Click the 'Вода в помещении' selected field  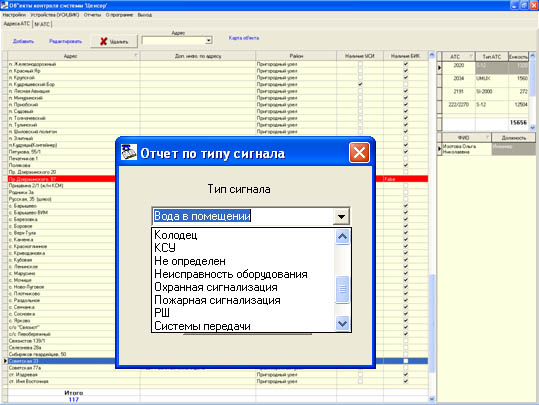242,216
